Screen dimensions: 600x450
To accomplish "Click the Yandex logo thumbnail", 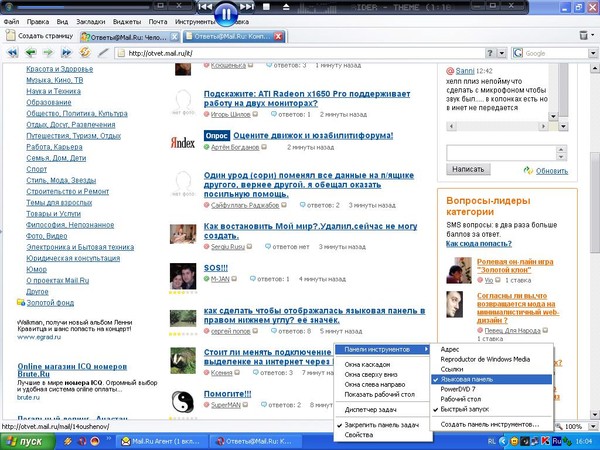I will click(x=183, y=143).
